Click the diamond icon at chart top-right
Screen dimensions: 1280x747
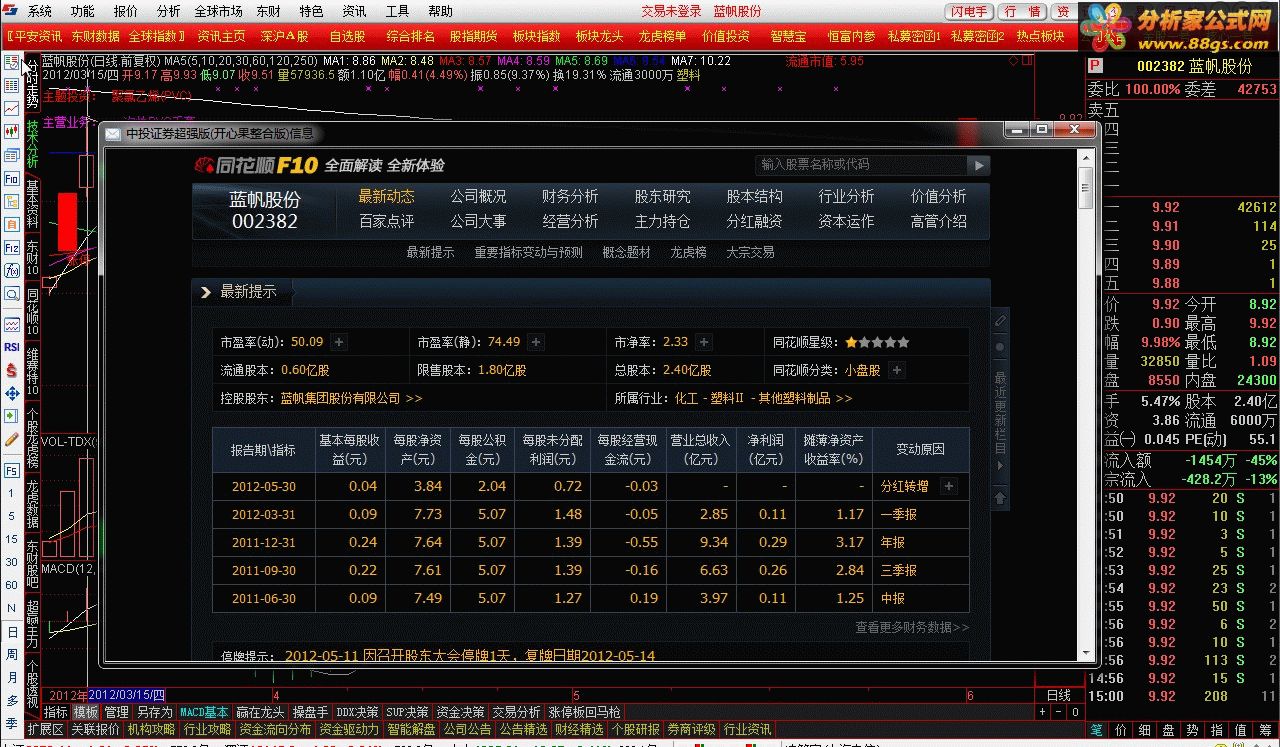pyautogui.click(x=1013, y=61)
